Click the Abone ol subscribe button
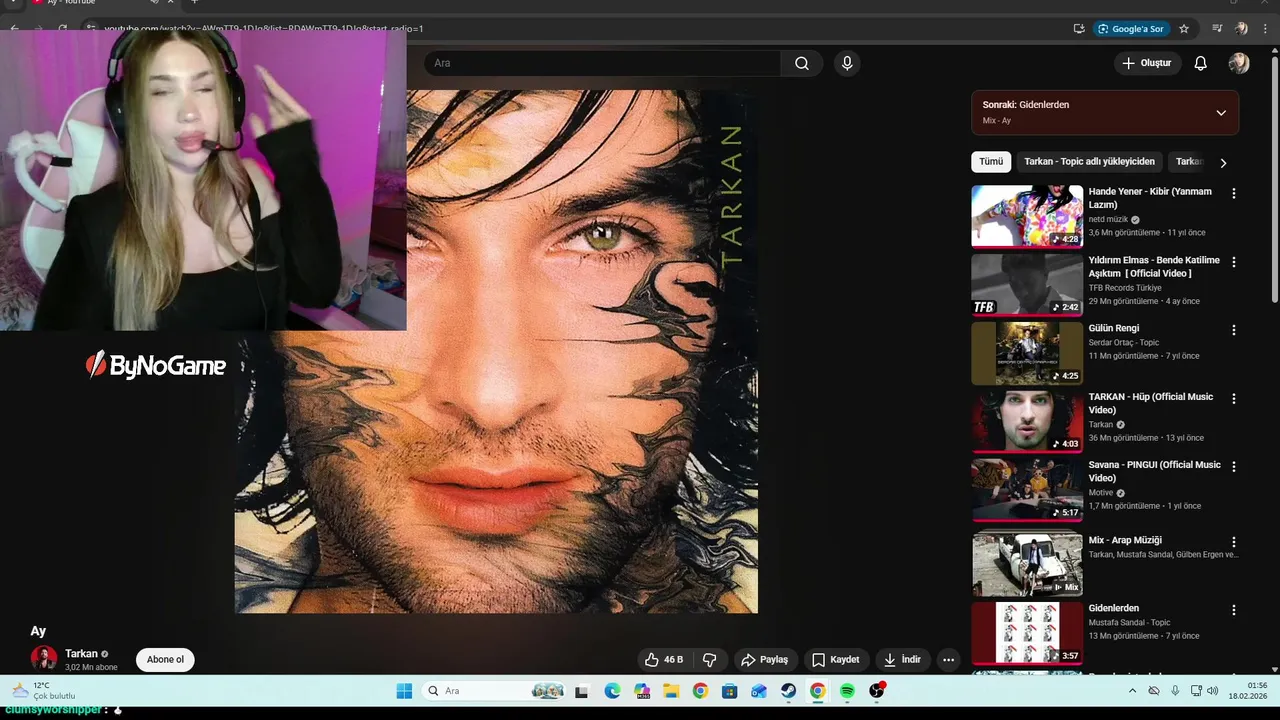 [165, 660]
